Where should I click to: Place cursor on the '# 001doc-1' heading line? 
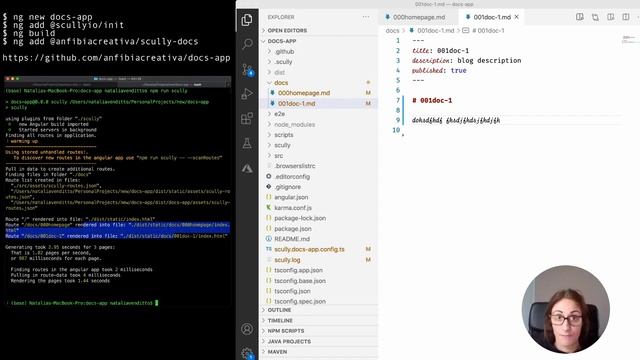432,100
